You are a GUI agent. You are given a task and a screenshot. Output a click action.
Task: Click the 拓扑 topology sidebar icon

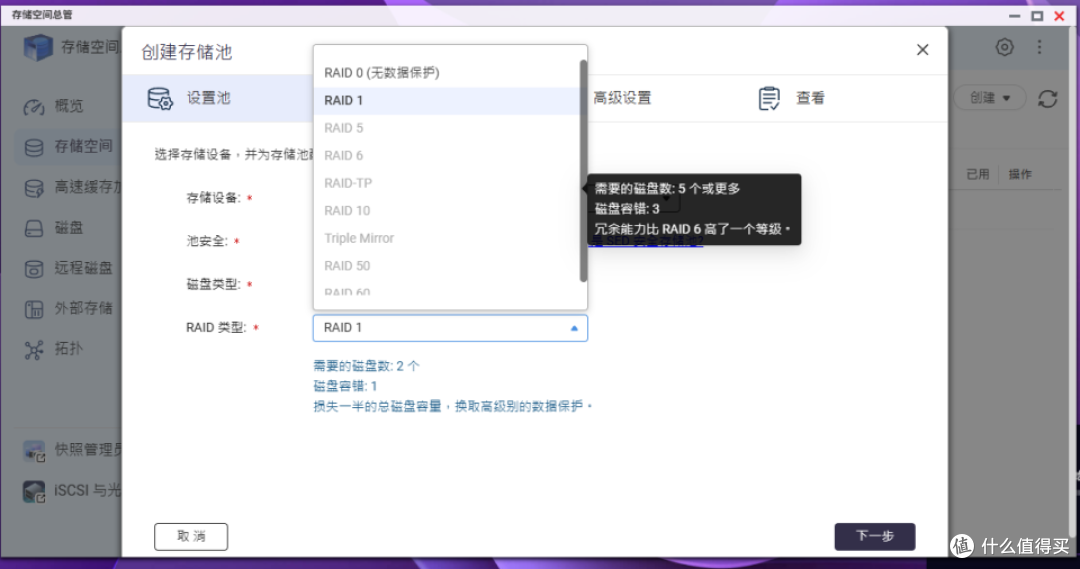[34, 350]
